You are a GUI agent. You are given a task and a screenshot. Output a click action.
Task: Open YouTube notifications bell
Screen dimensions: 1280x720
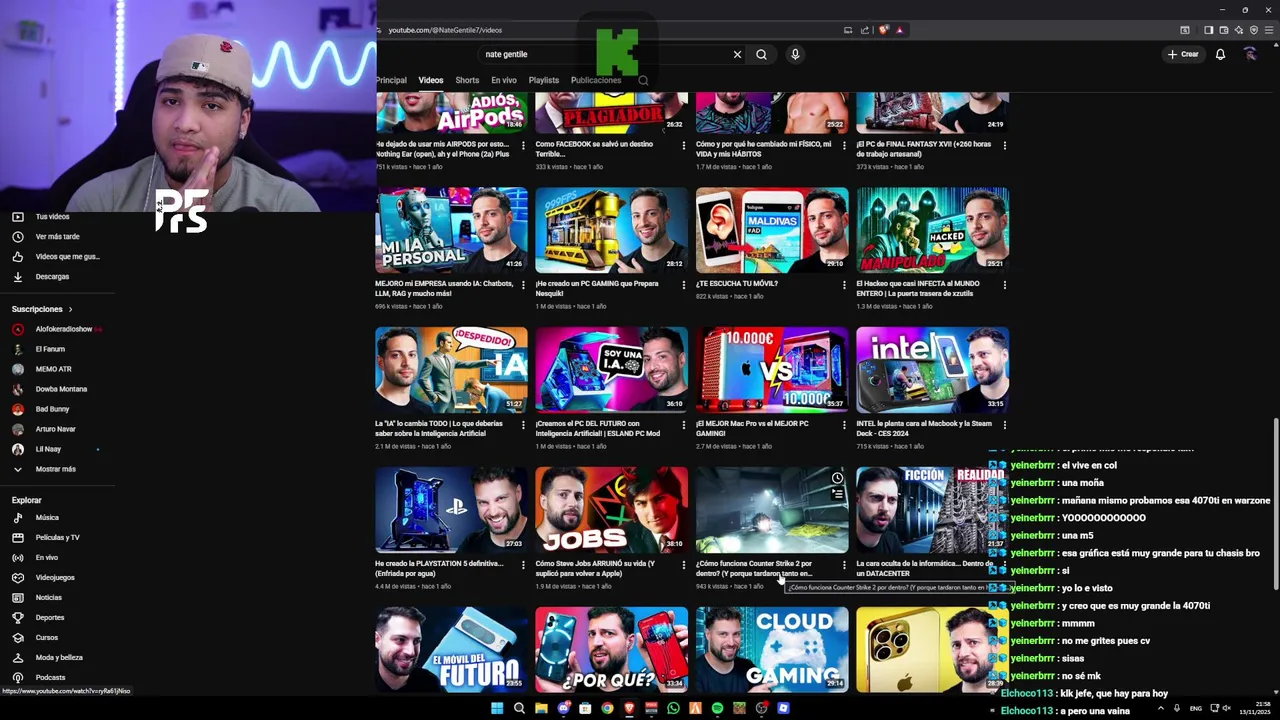click(x=1220, y=54)
